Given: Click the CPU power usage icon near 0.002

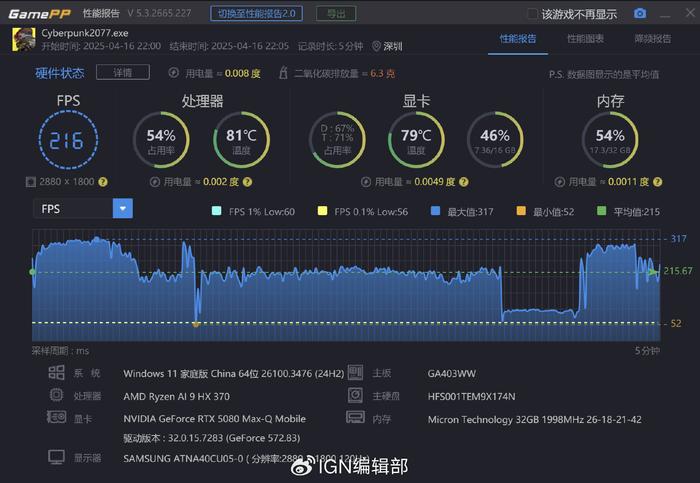Looking at the screenshot, I should click(x=154, y=182).
